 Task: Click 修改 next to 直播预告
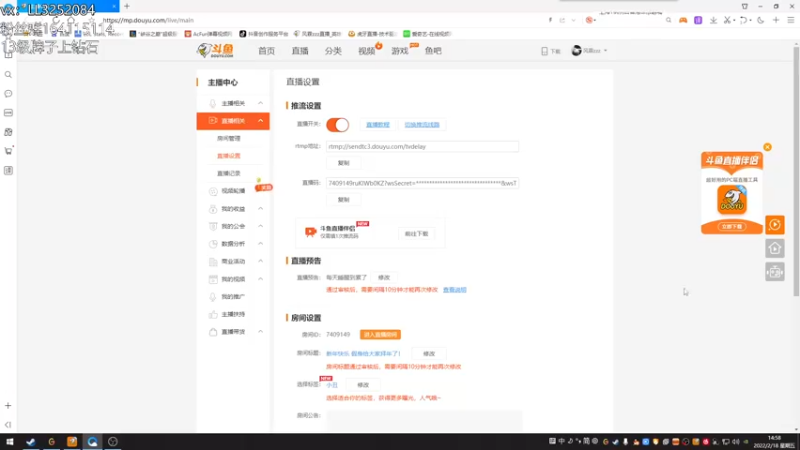[384, 278]
